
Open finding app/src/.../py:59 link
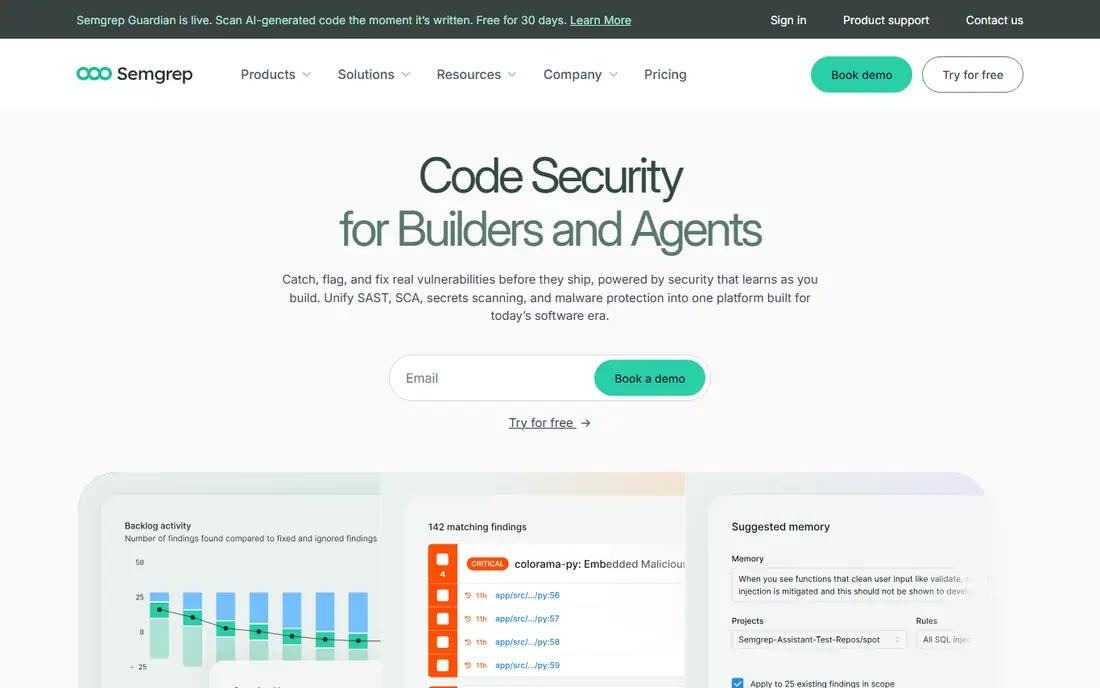528,665
